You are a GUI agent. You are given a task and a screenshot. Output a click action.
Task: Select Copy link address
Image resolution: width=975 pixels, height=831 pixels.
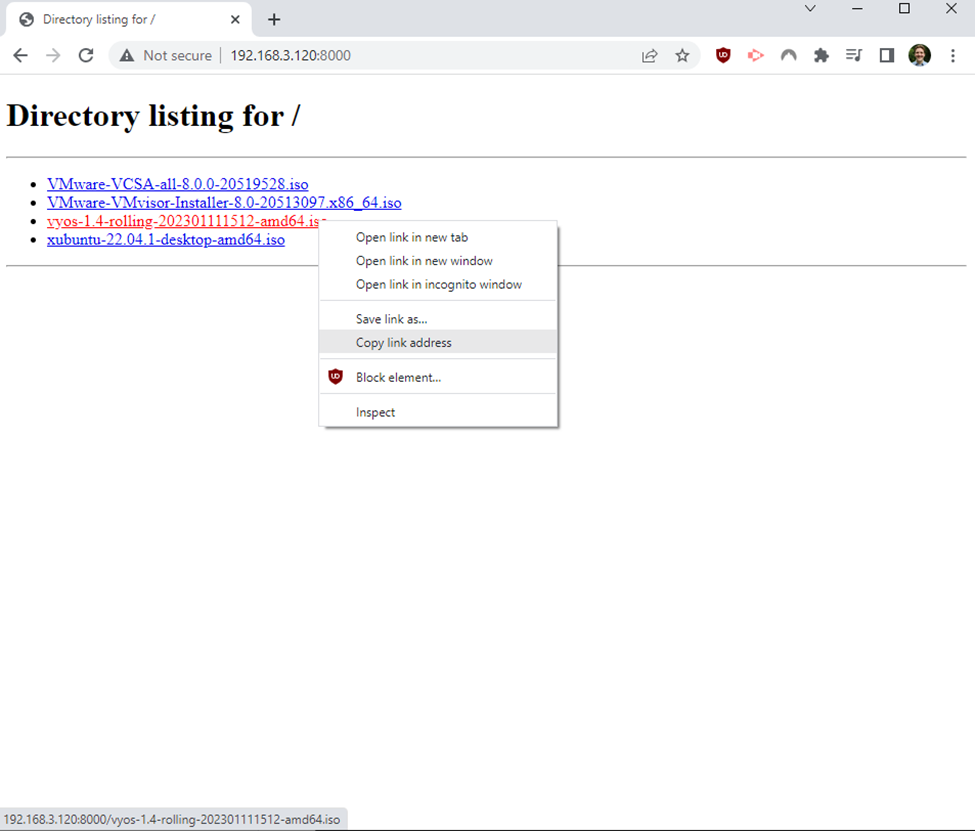coord(438,342)
